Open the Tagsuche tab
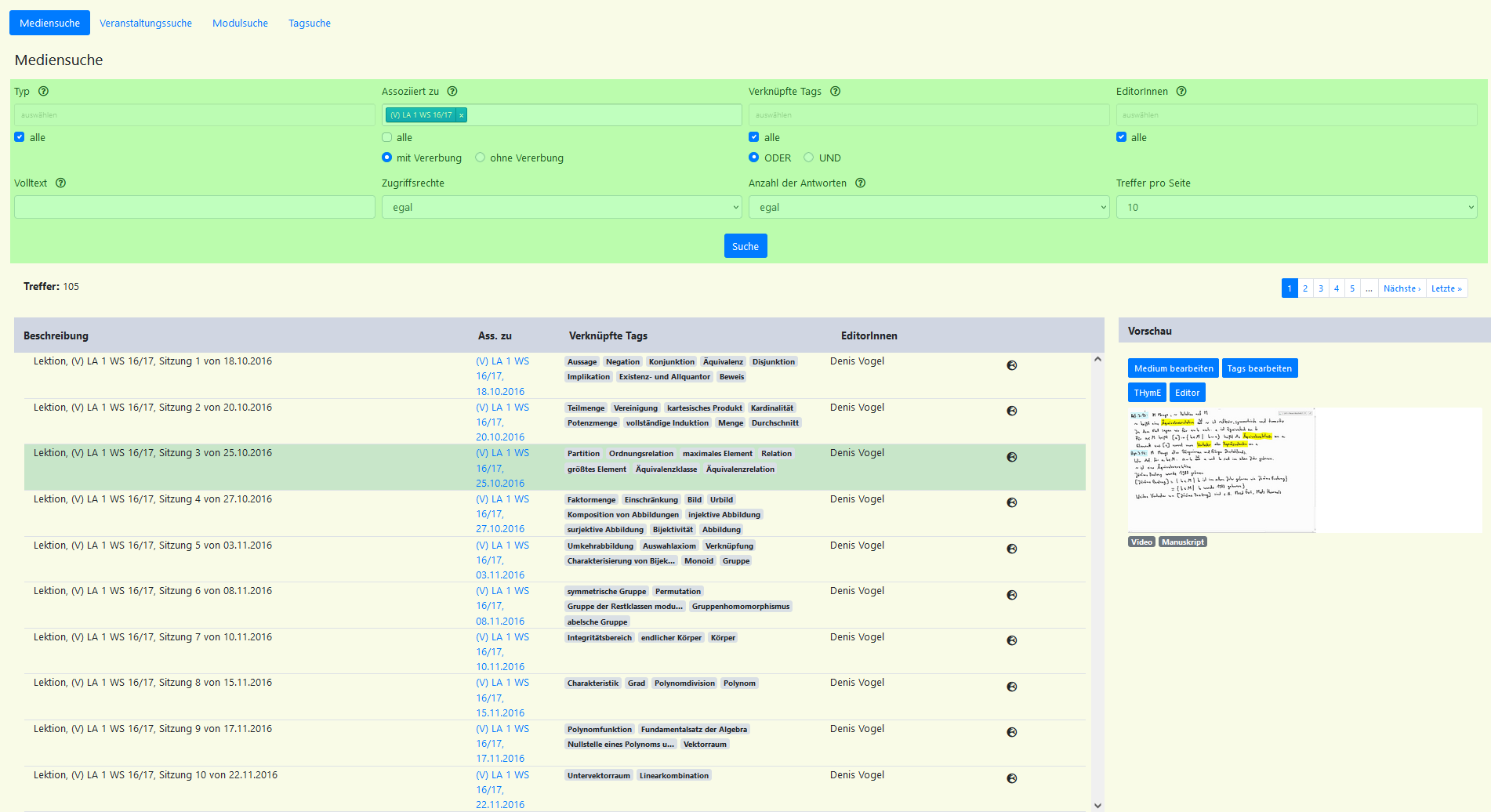 [x=310, y=24]
